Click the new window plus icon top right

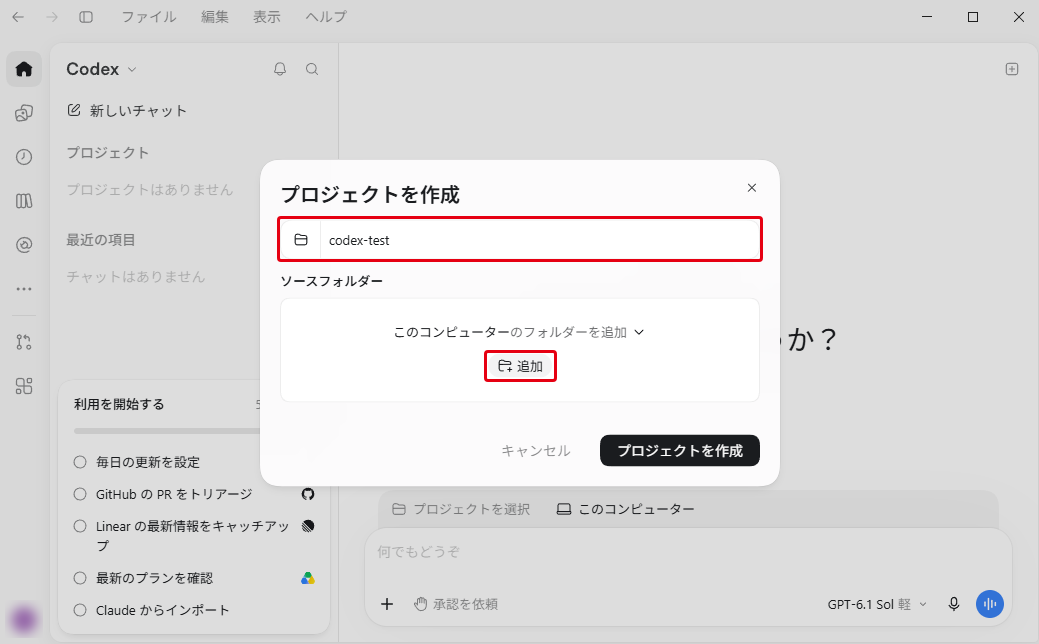[x=1012, y=69]
